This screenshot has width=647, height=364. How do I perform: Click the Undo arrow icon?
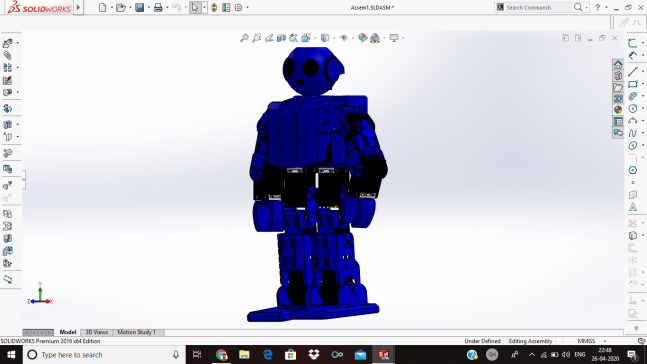(x=176, y=7)
